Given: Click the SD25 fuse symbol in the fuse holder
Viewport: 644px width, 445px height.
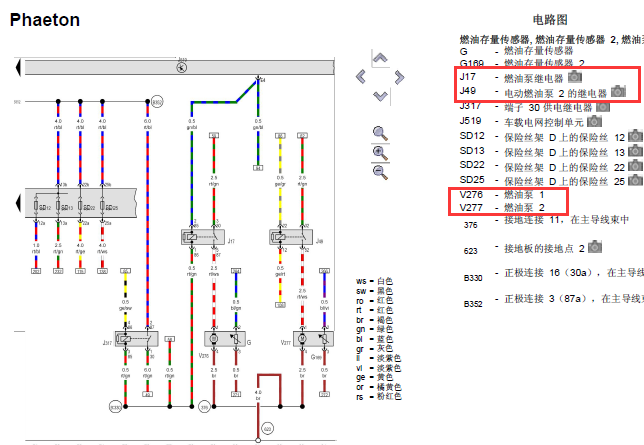Looking at the screenshot, I should (102, 206).
